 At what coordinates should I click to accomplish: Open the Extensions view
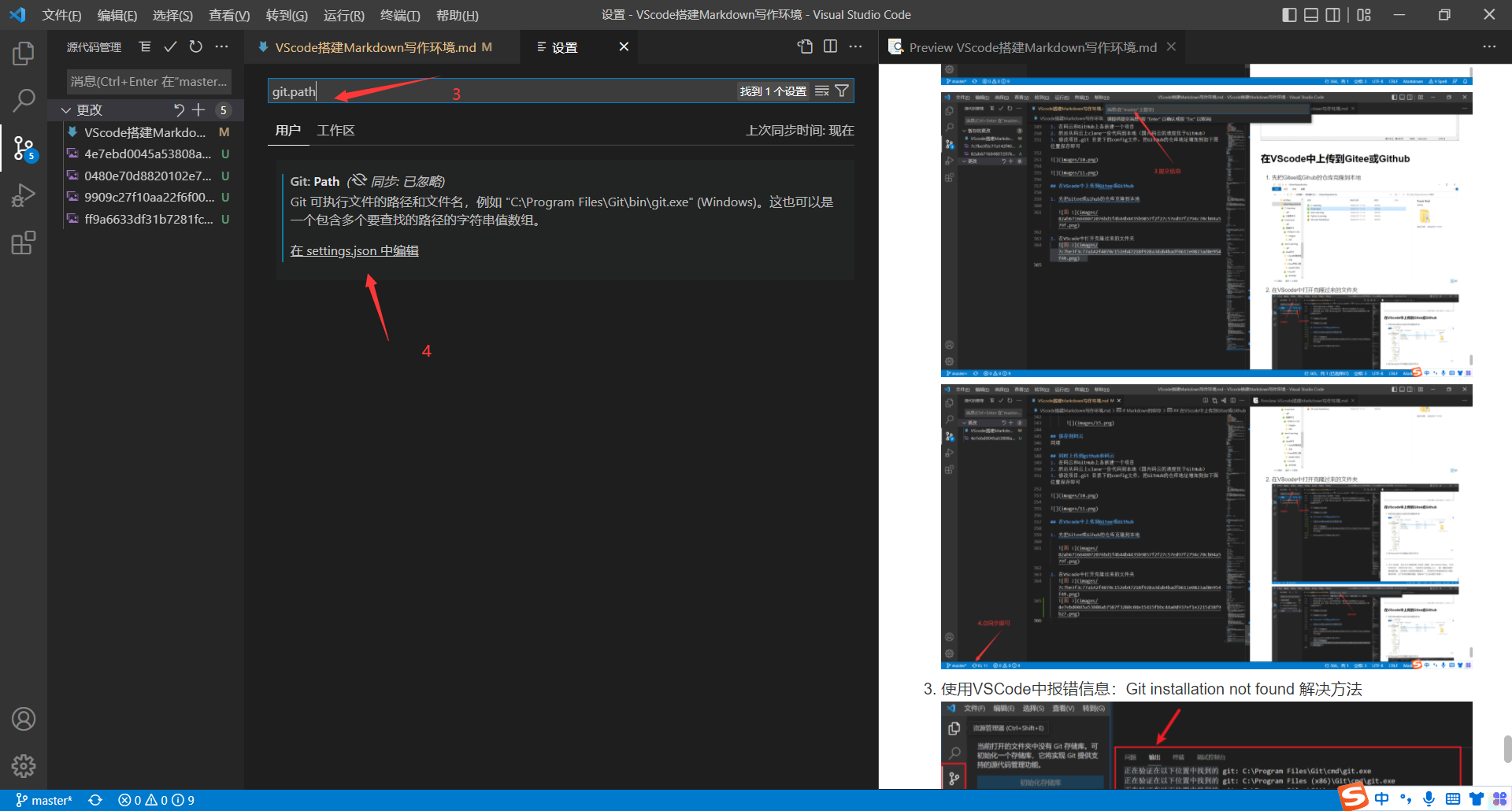pyautogui.click(x=24, y=242)
